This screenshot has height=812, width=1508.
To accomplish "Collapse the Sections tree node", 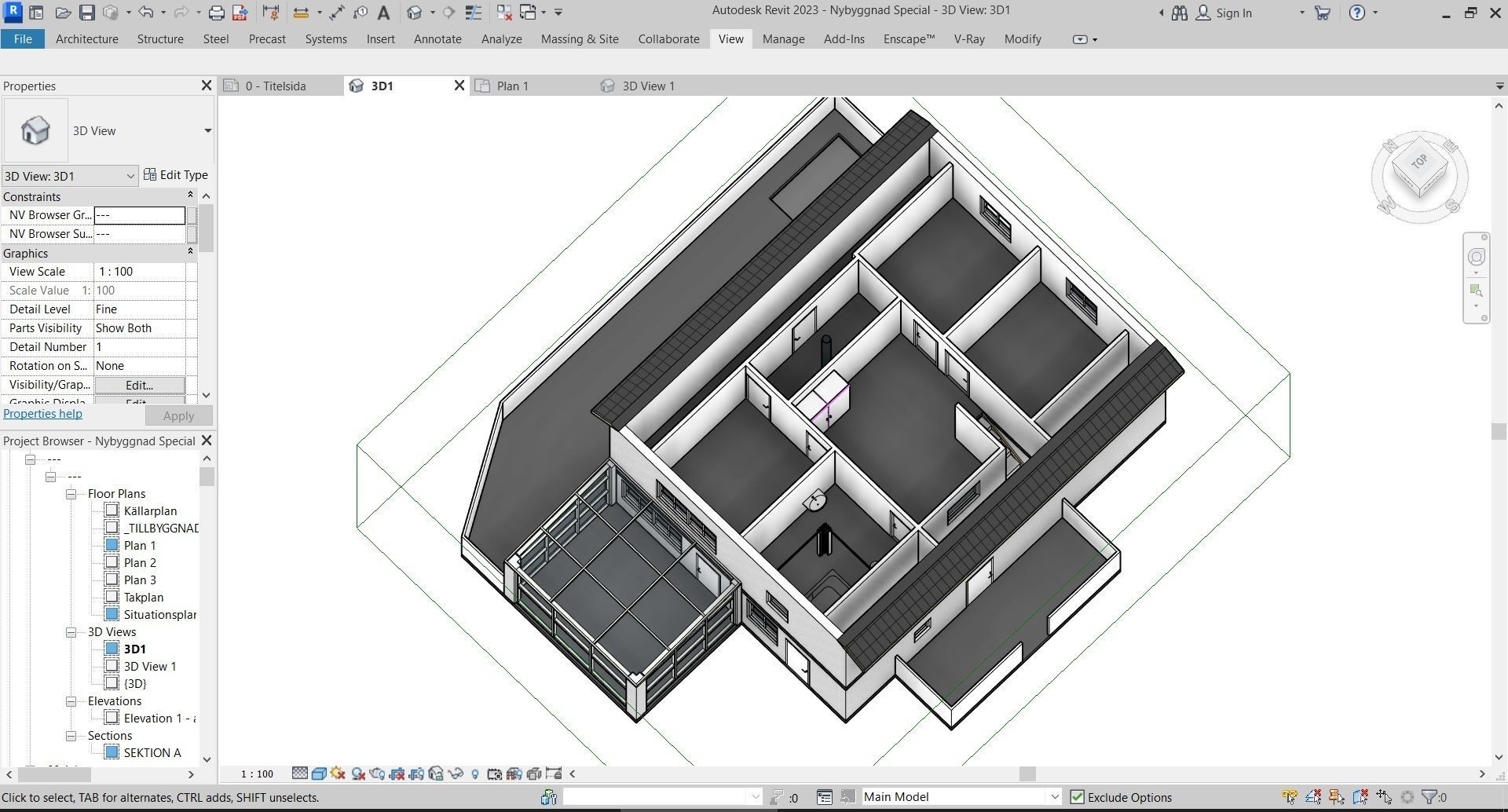I will 71,736.
